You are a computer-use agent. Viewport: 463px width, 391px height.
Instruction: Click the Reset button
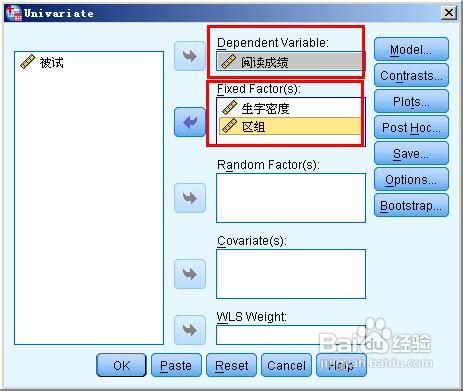click(231, 365)
